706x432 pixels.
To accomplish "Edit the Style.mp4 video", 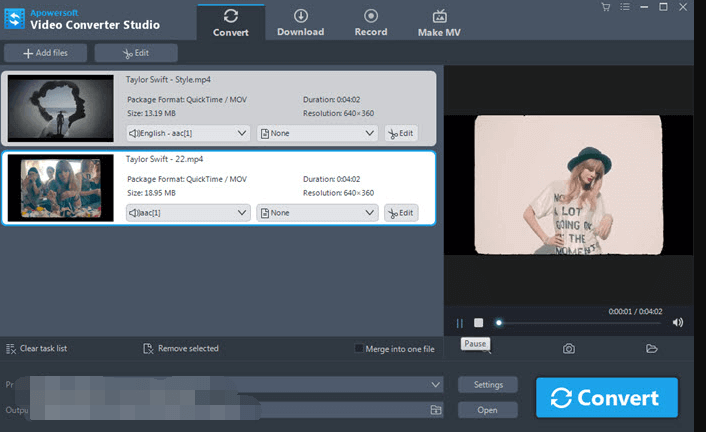I will (x=401, y=133).
